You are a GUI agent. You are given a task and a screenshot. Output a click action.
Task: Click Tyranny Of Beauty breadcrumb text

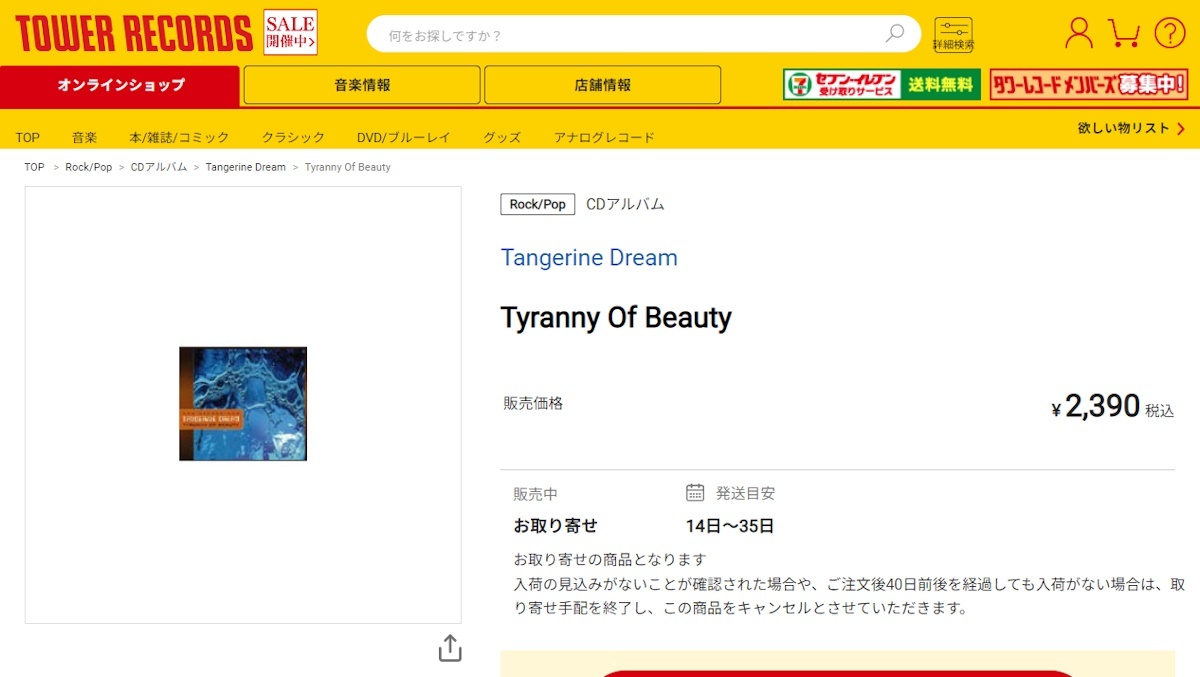coord(348,167)
